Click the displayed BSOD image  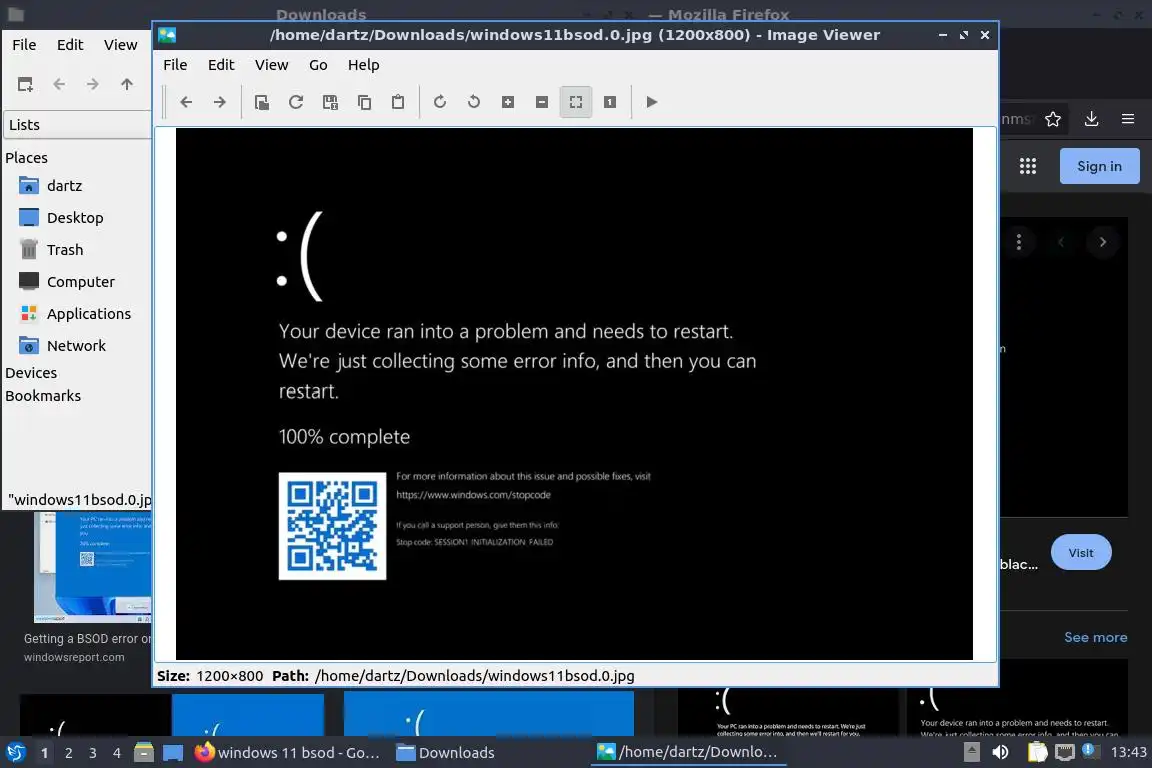point(574,394)
